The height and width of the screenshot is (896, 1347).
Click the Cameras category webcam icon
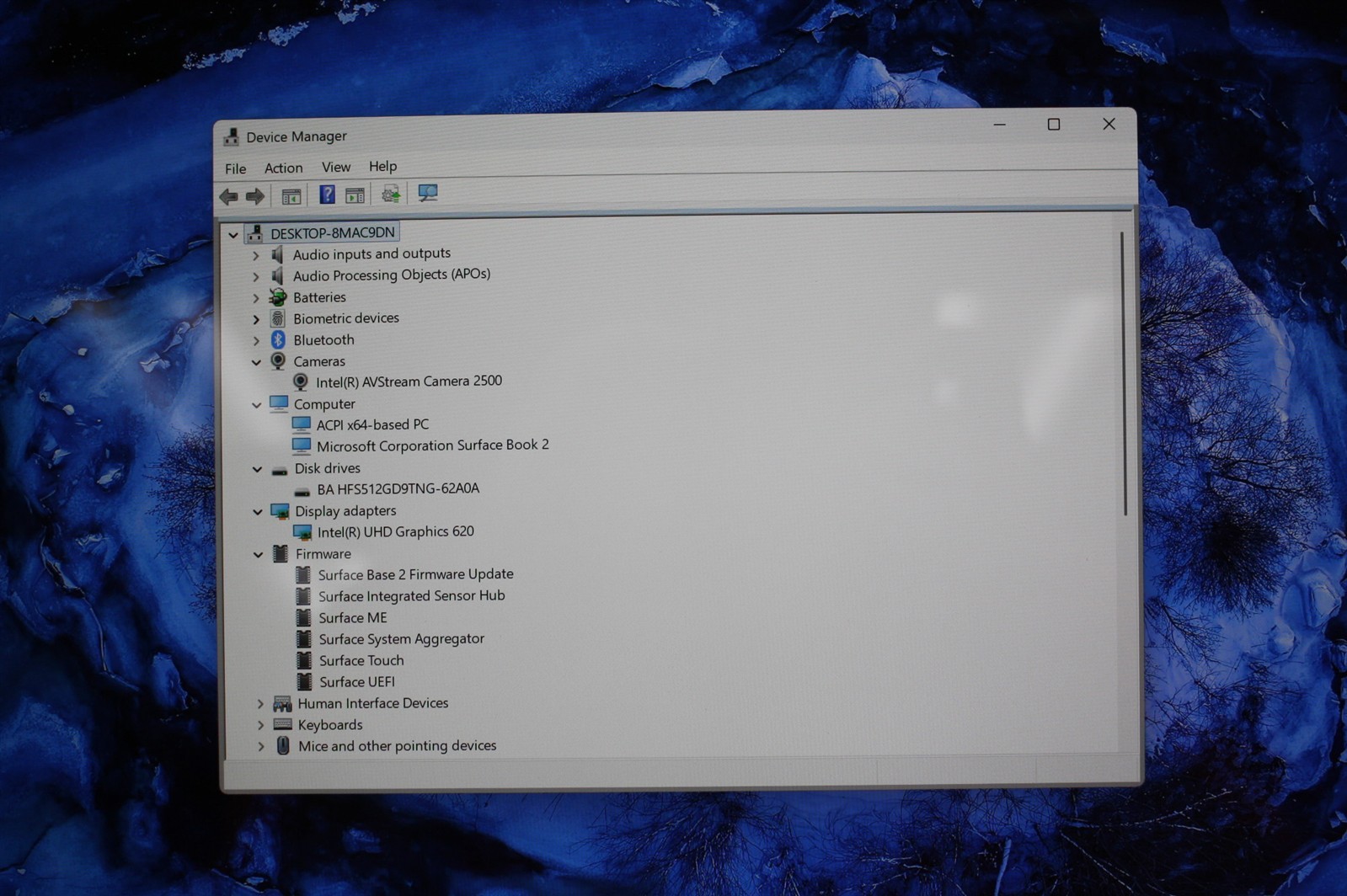(278, 361)
